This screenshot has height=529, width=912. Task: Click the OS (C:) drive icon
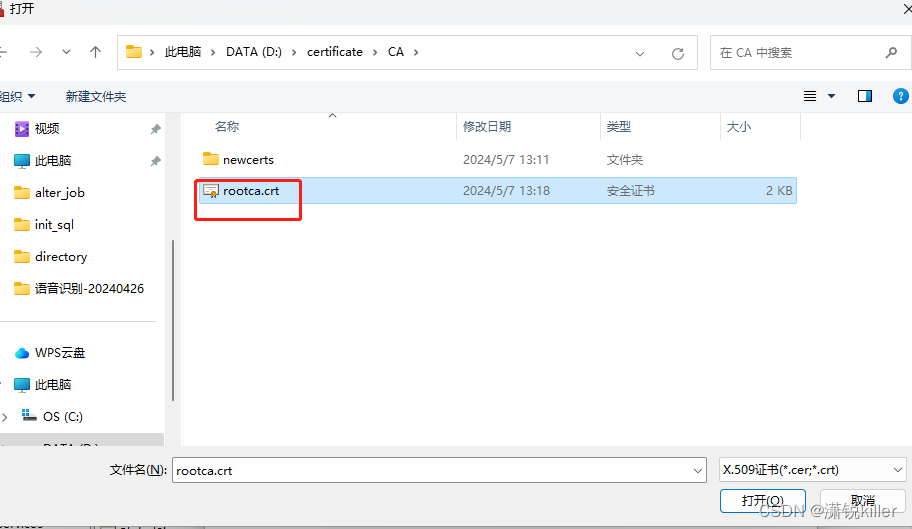(x=28, y=415)
